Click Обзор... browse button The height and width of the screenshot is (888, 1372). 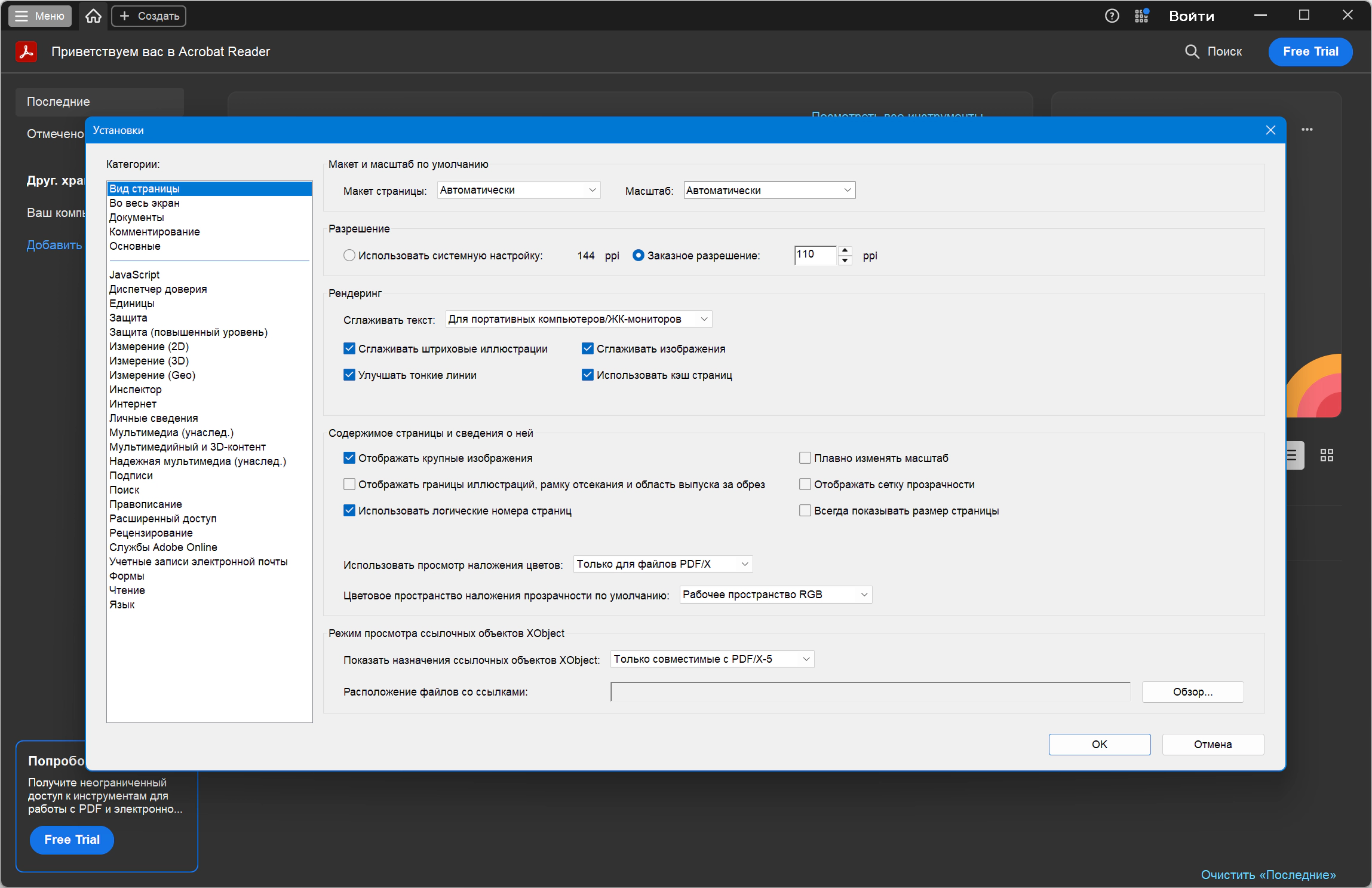click(x=1193, y=692)
